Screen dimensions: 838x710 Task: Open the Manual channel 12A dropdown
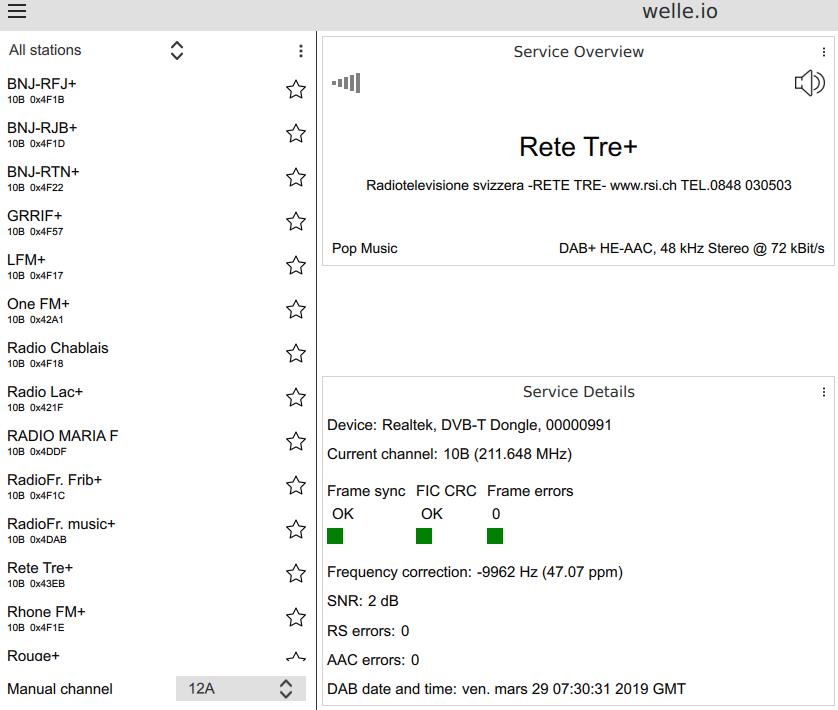[x=240, y=689]
